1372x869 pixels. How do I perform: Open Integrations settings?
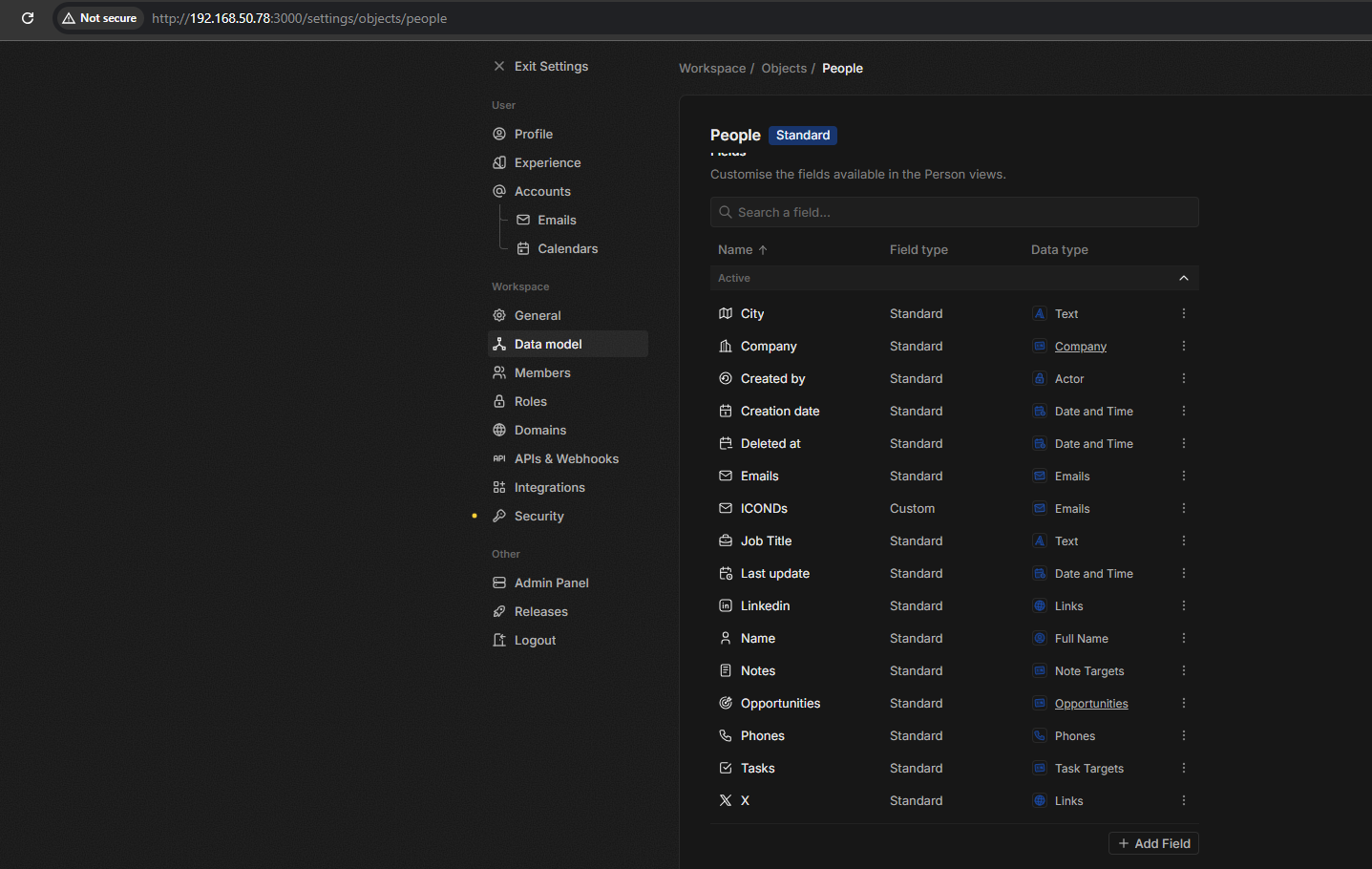coord(568,487)
